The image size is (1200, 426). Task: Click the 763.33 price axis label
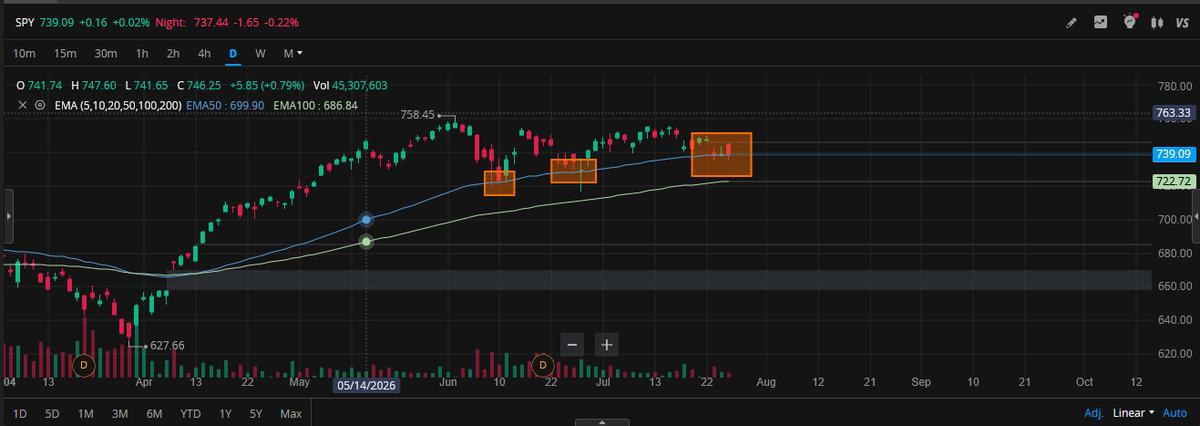point(1172,113)
